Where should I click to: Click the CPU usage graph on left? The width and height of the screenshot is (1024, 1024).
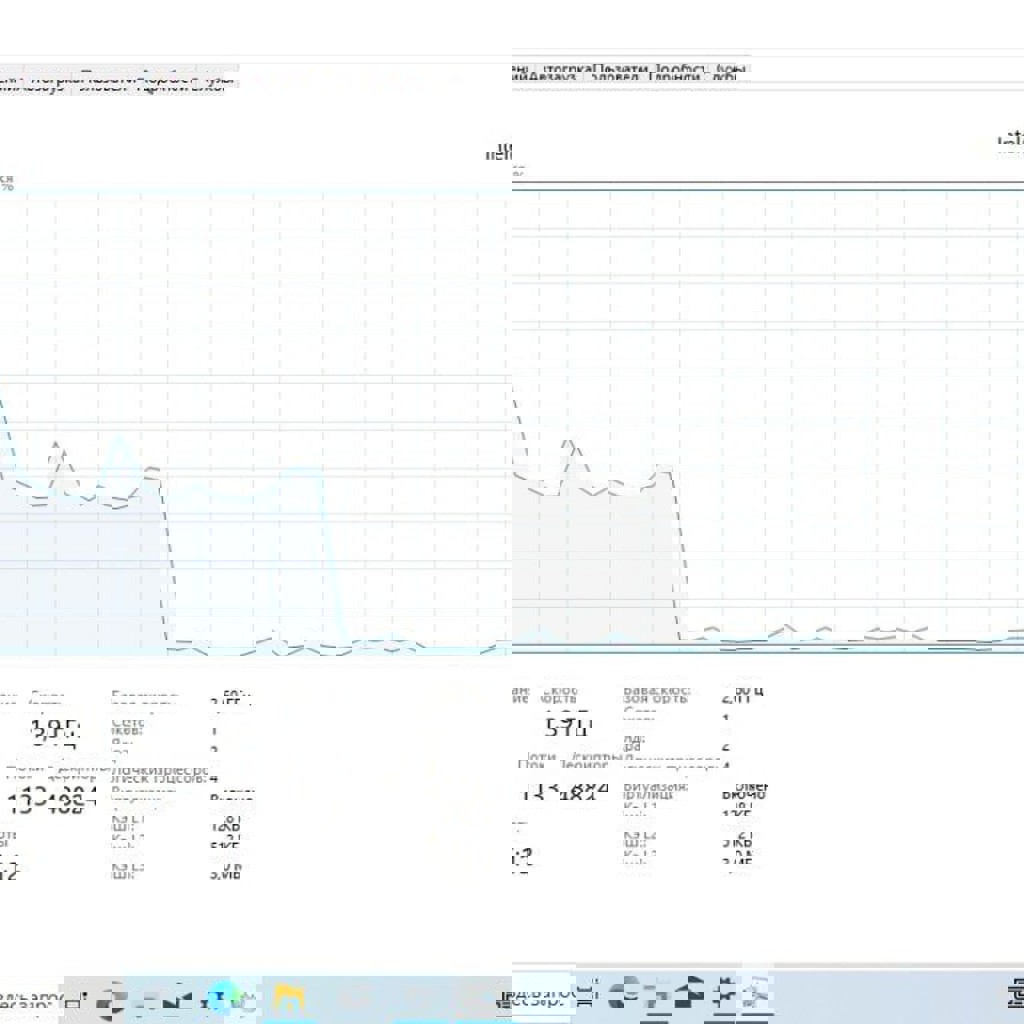tap(250, 420)
